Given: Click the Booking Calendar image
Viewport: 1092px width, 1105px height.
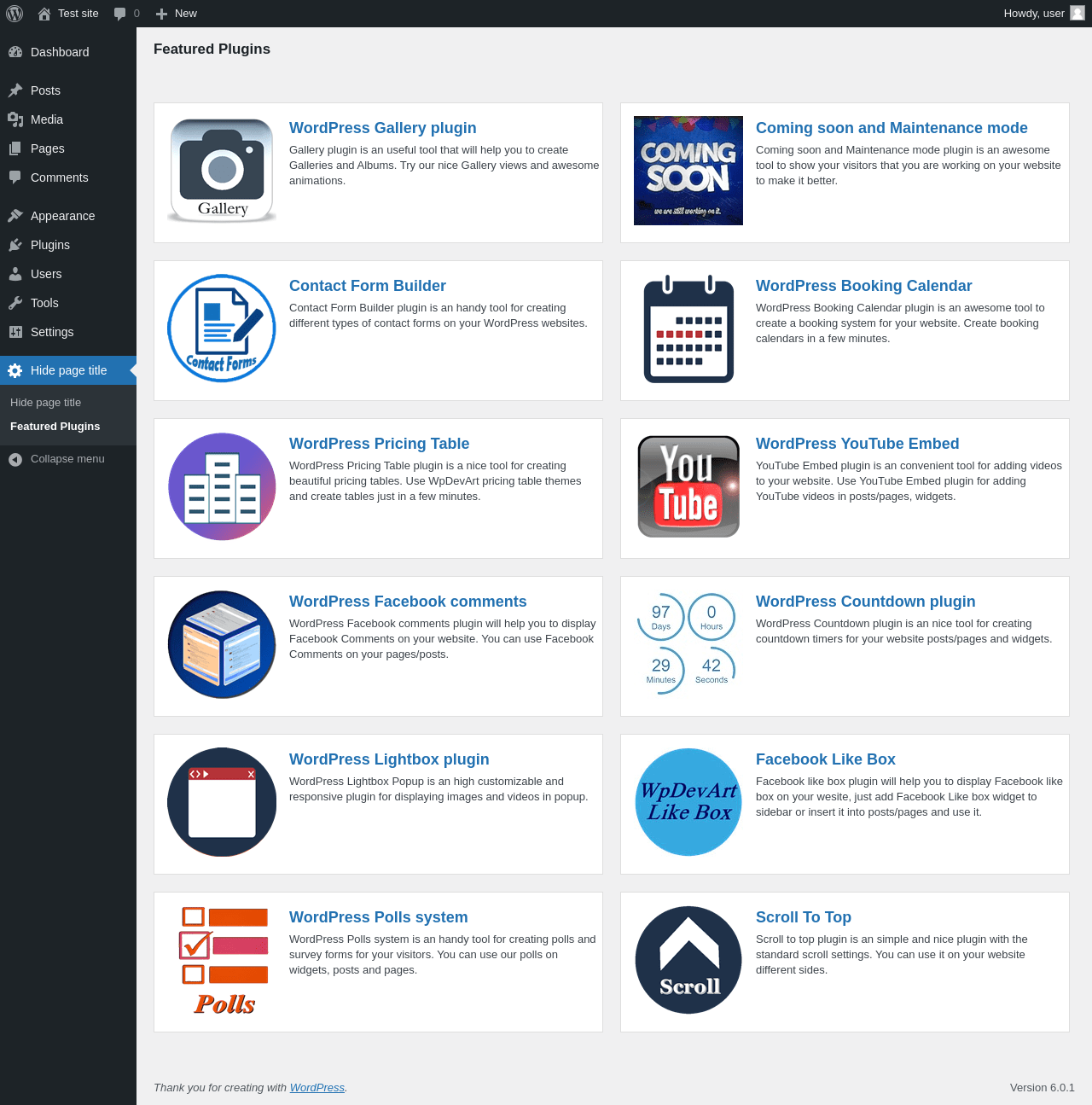Looking at the screenshot, I should tap(688, 329).
